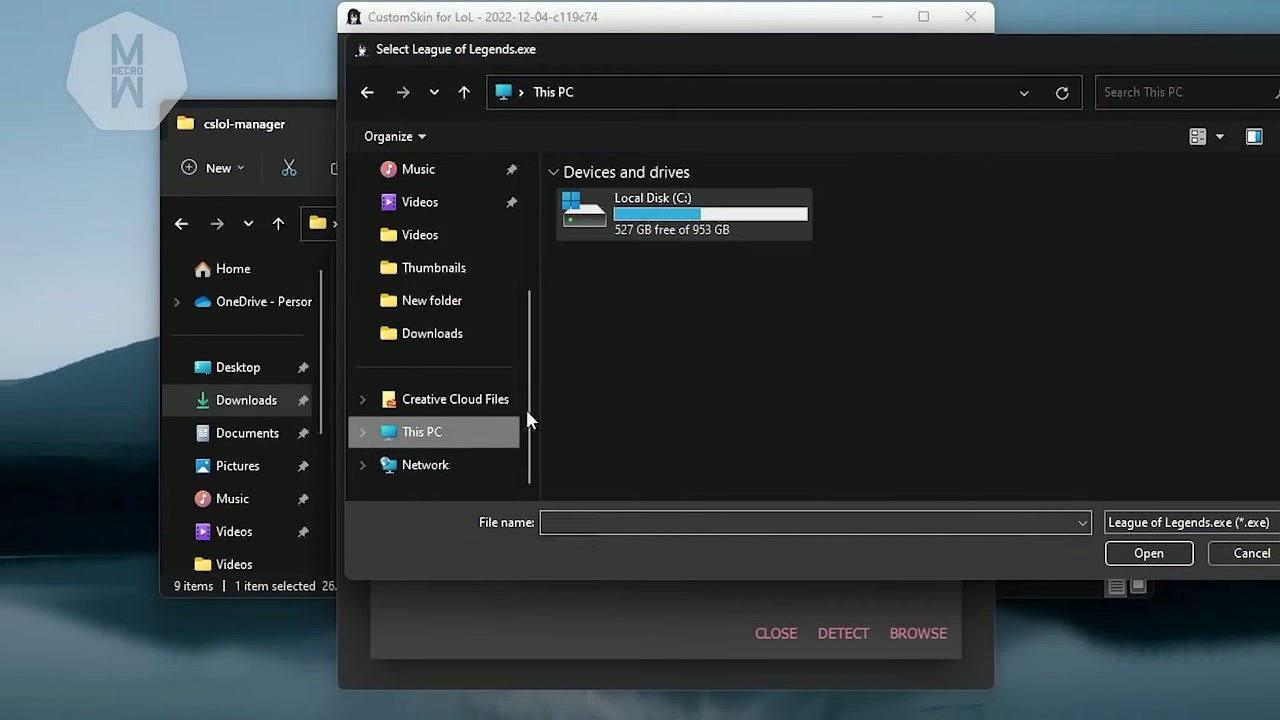Go back in the file dialog
Screen dimensions: 1280x720
coord(367,92)
